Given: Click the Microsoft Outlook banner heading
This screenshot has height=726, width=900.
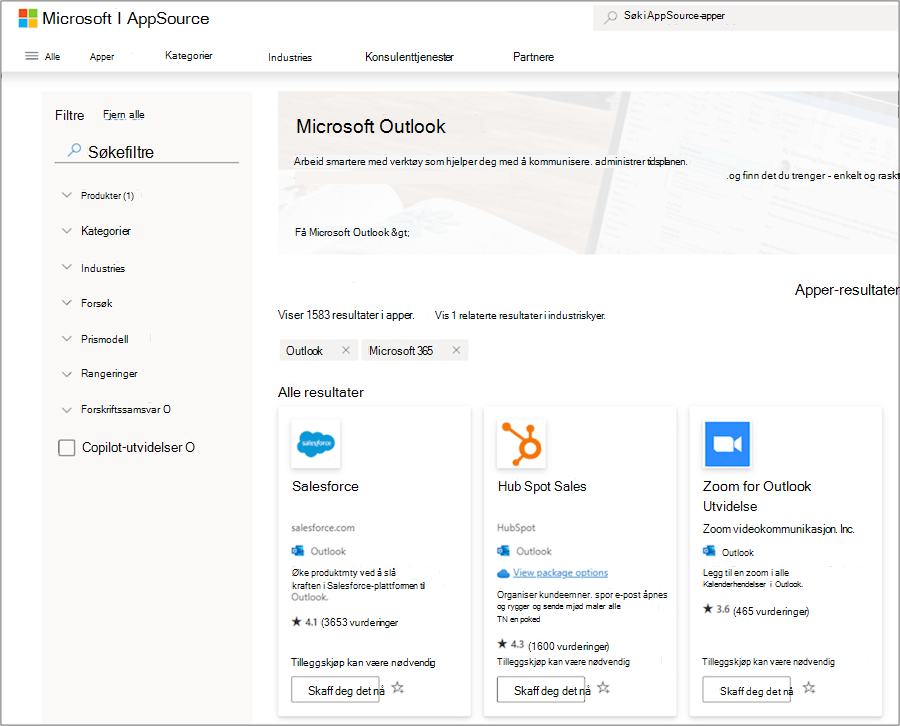Looking at the screenshot, I should click(371, 126).
